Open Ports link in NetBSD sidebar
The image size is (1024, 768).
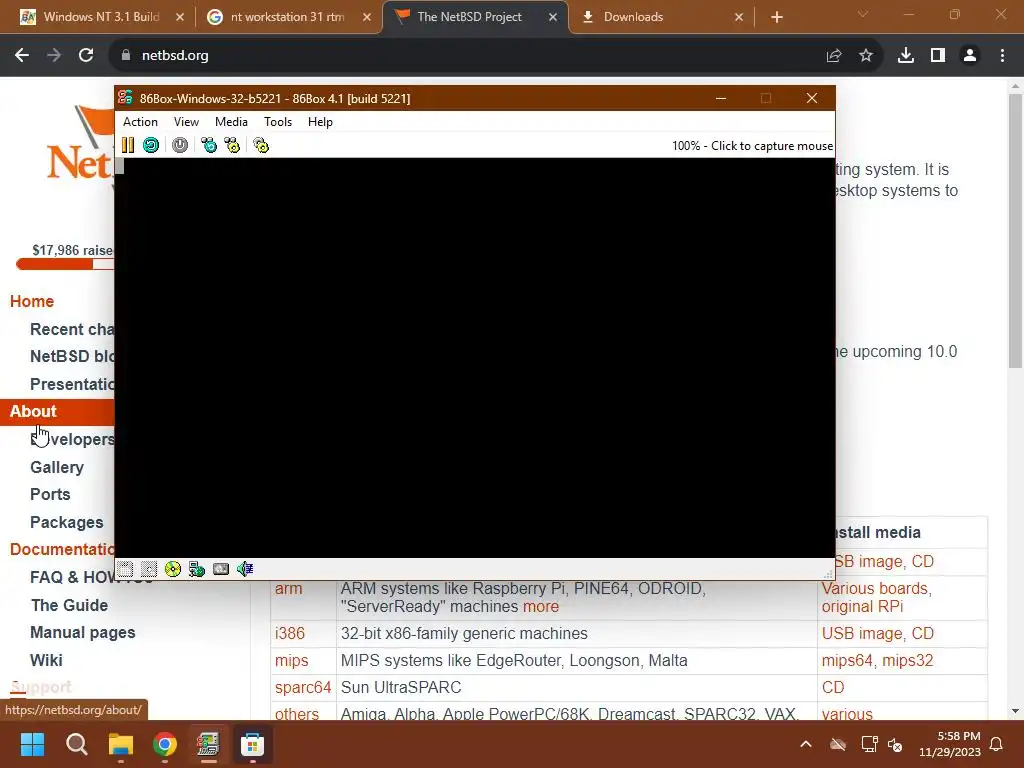(50, 494)
